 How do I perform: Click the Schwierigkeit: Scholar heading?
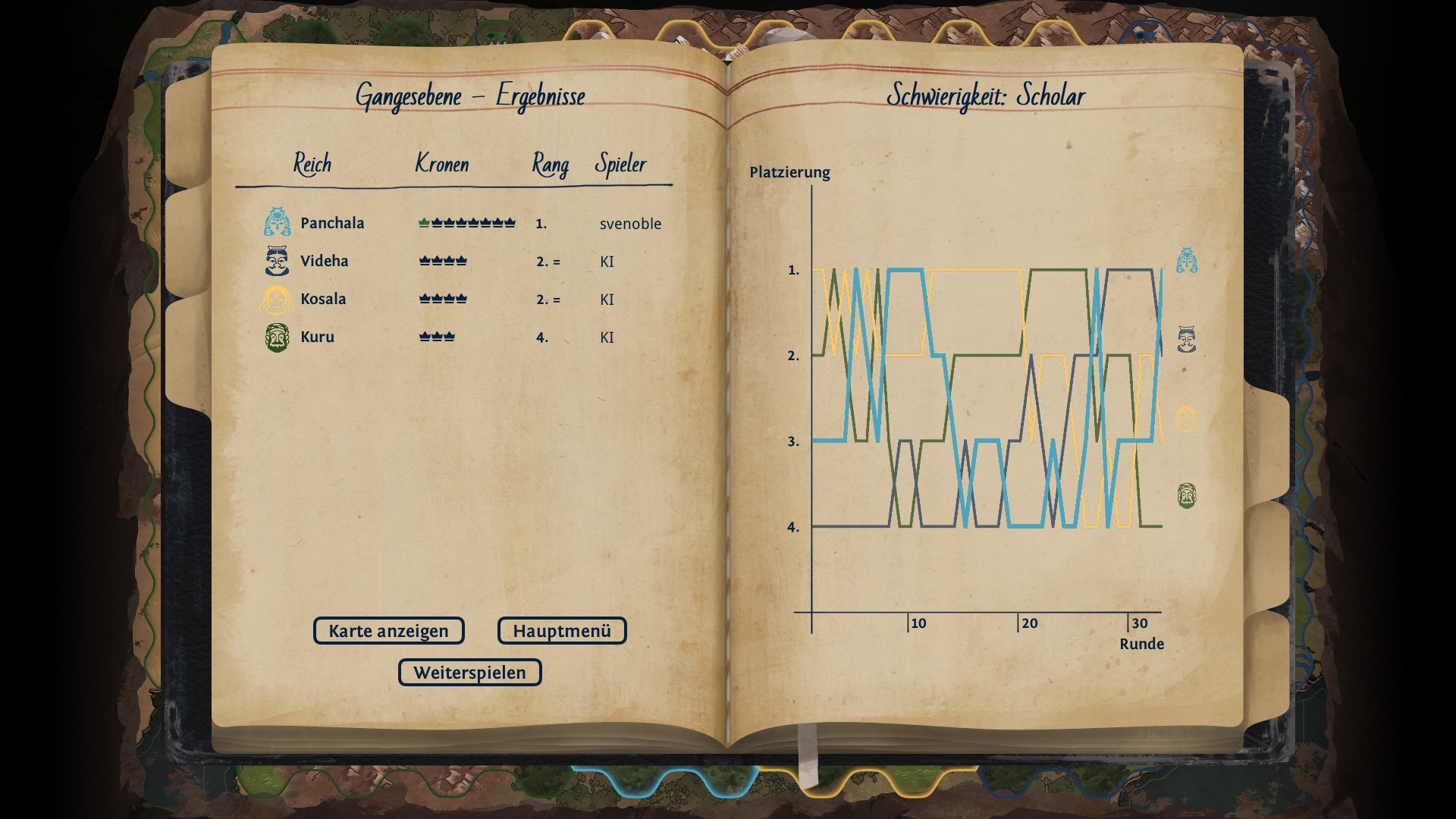click(985, 96)
